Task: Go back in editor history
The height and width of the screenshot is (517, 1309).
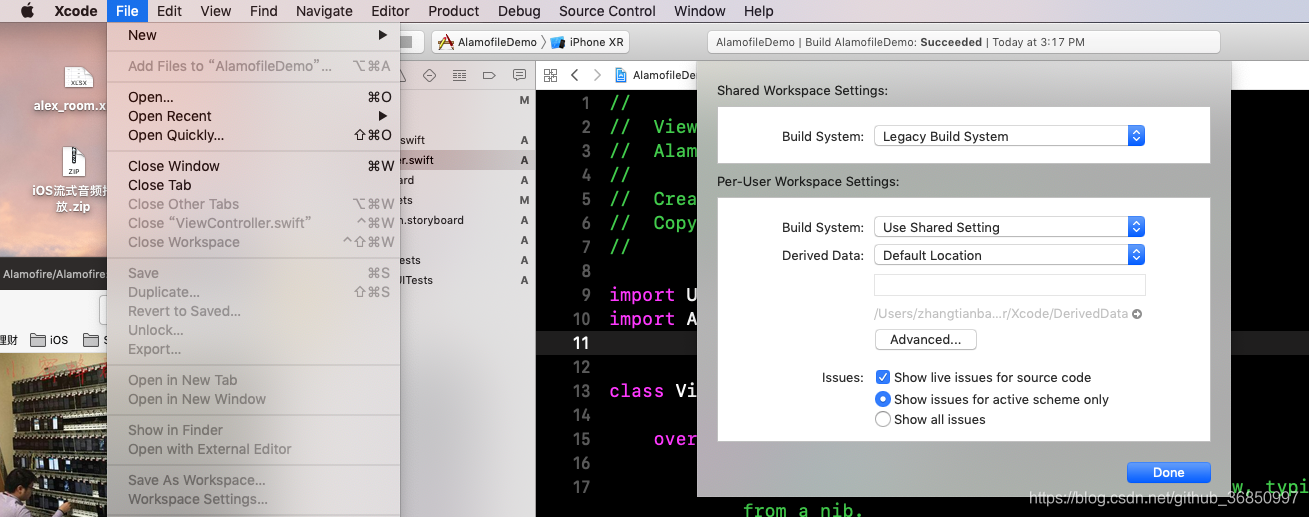Action: coord(575,75)
